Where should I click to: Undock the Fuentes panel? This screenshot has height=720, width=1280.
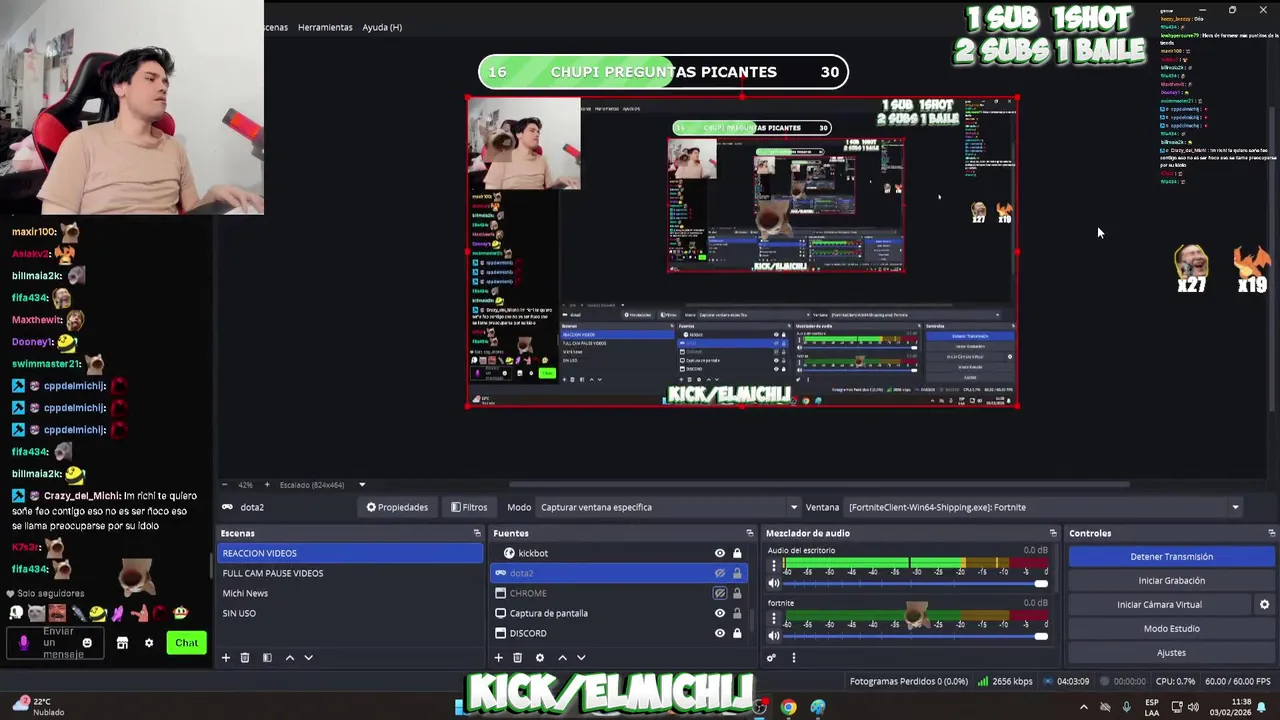[750, 533]
